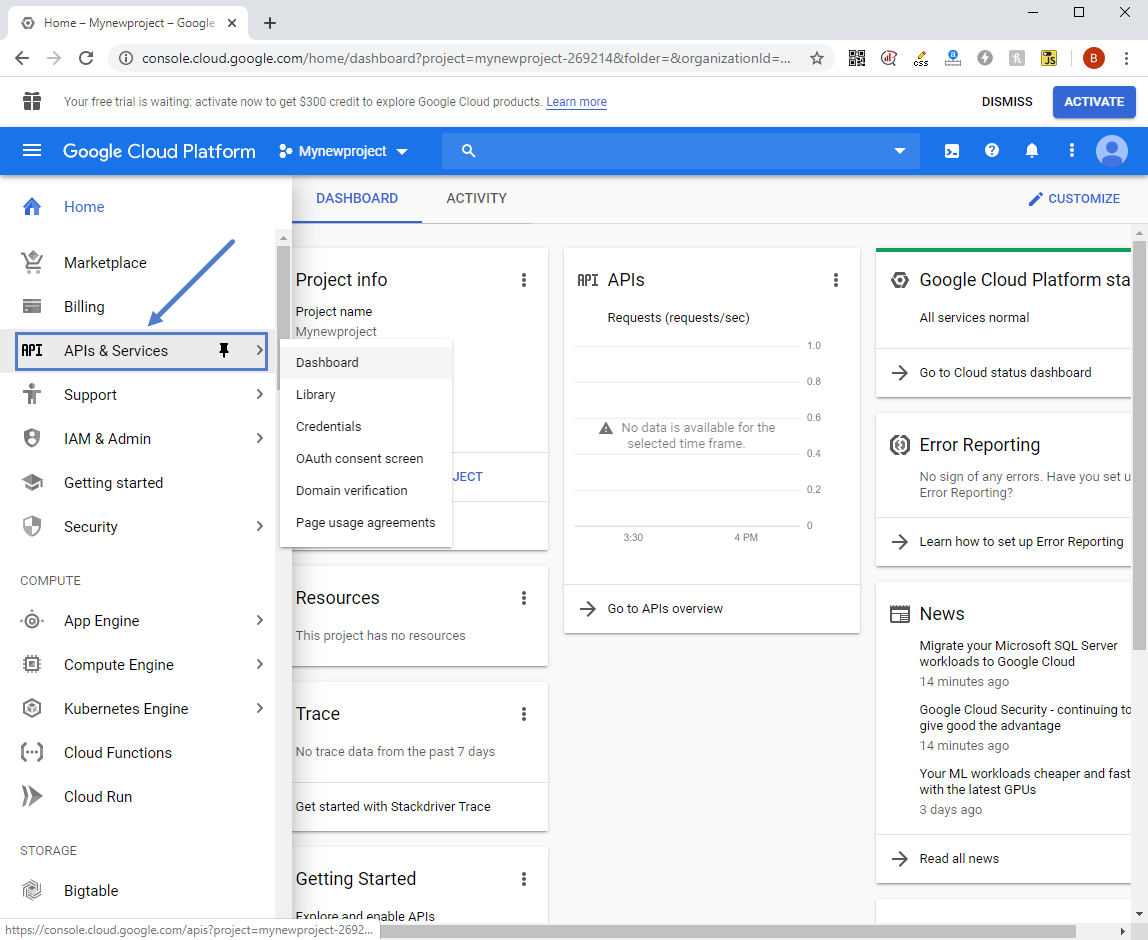Screen dimensions: 1148x940
Task: Open the Learn more free trial link
Action: click(x=576, y=102)
